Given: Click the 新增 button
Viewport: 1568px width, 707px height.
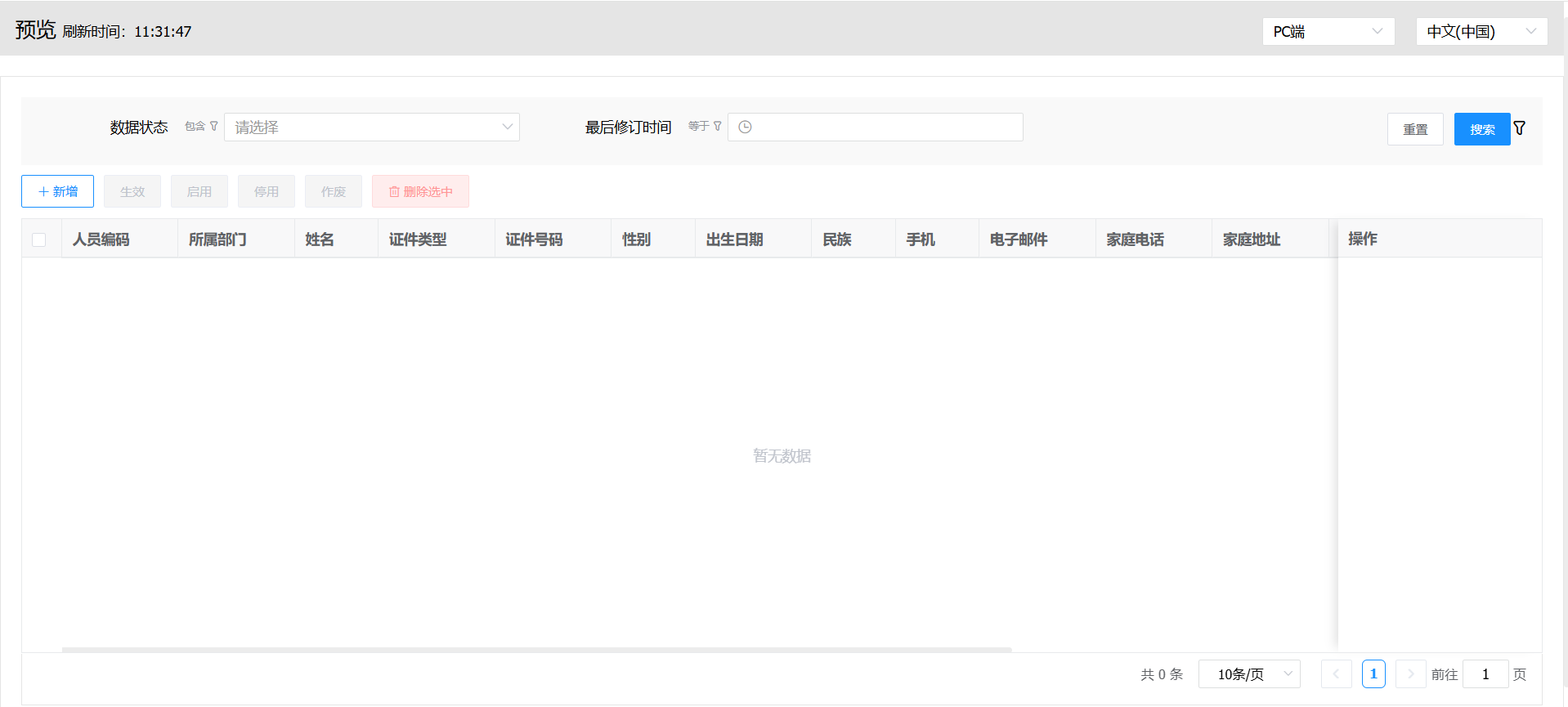Looking at the screenshot, I should click(x=58, y=191).
